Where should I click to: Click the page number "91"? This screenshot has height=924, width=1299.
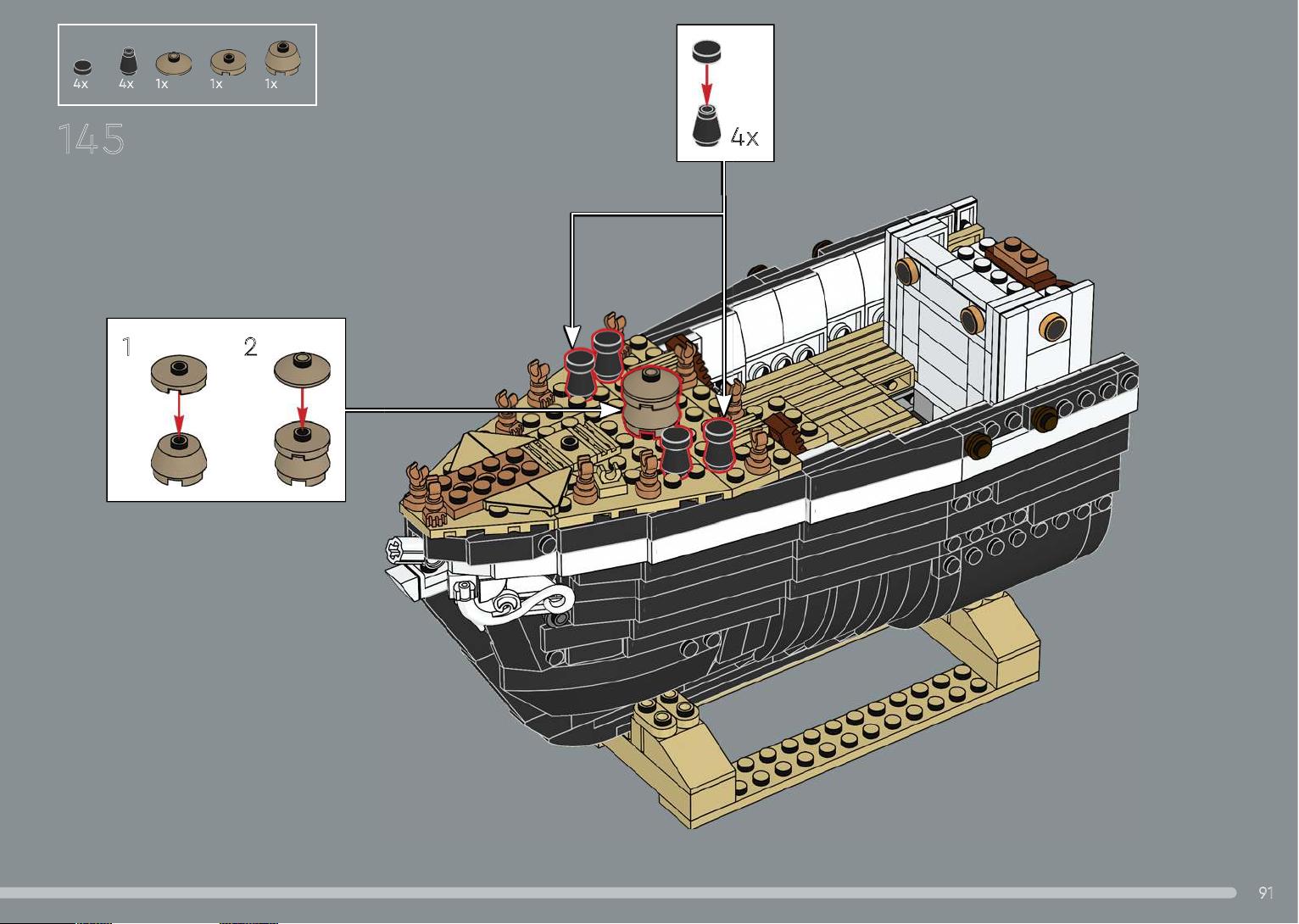point(1266,893)
